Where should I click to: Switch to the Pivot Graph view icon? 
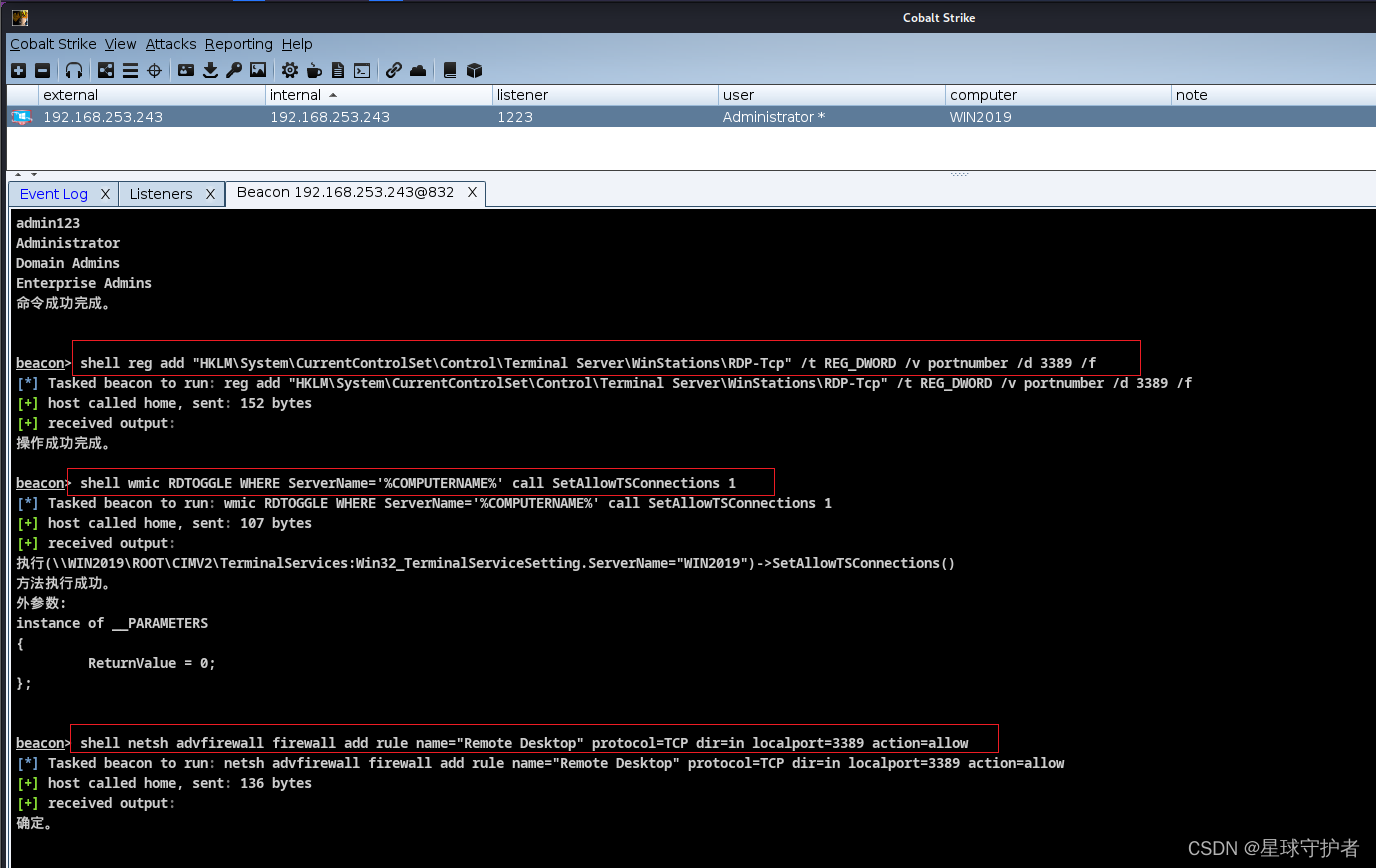[x=106, y=70]
